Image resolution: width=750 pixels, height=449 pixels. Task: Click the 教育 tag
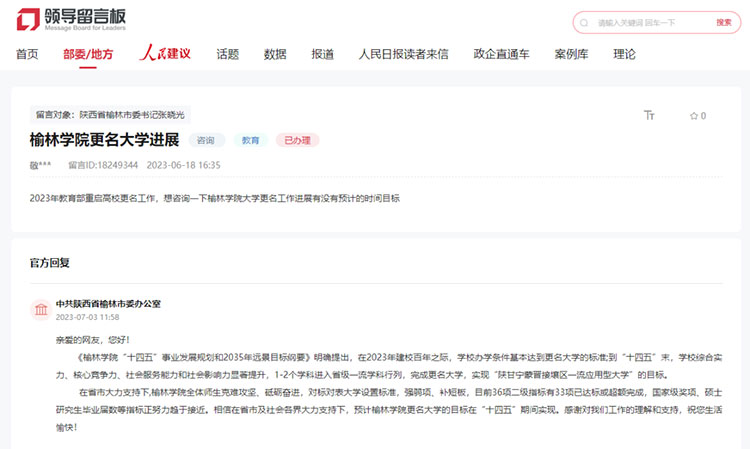click(250, 140)
